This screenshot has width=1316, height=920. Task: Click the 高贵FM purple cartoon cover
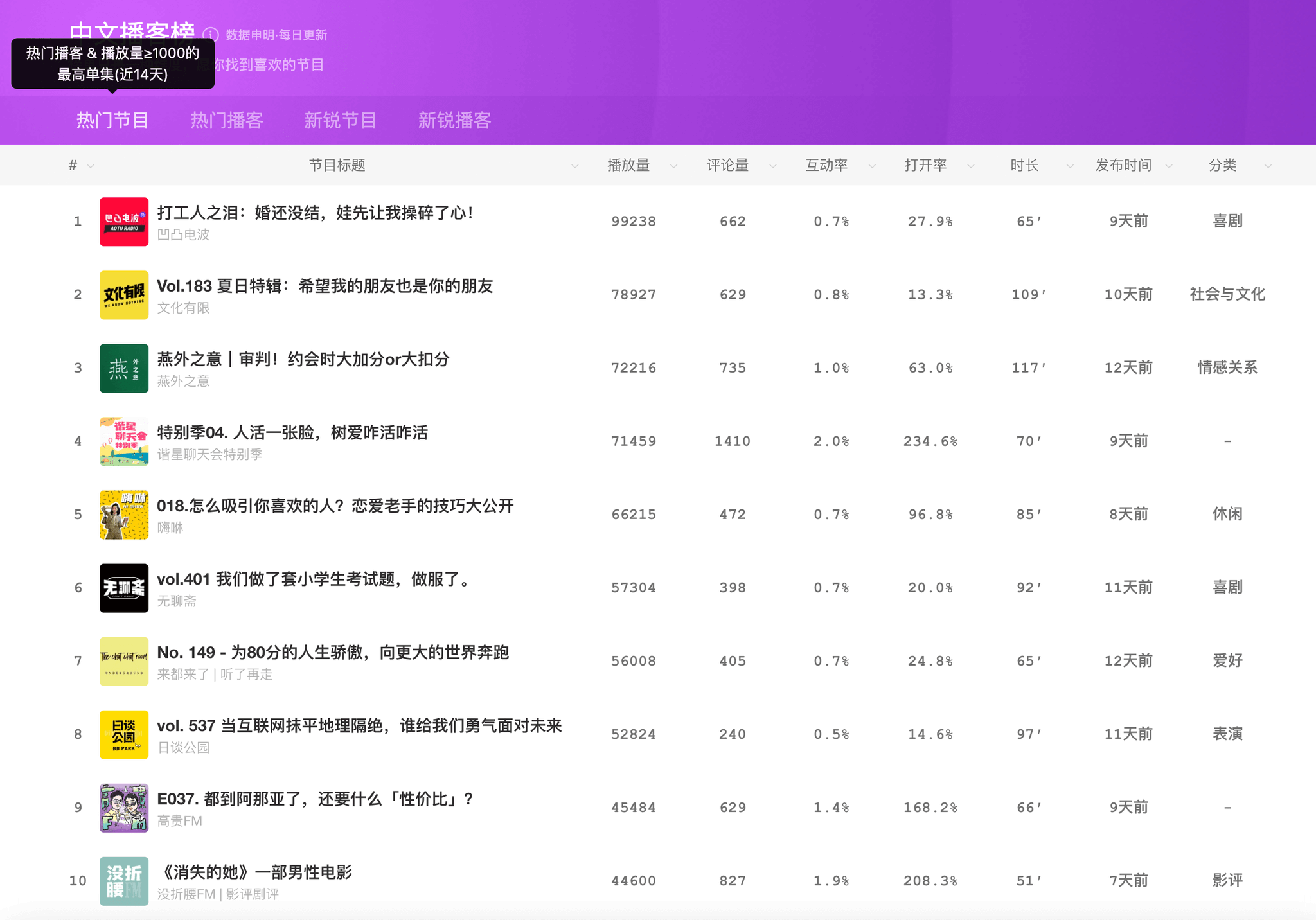[x=124, y=808]
